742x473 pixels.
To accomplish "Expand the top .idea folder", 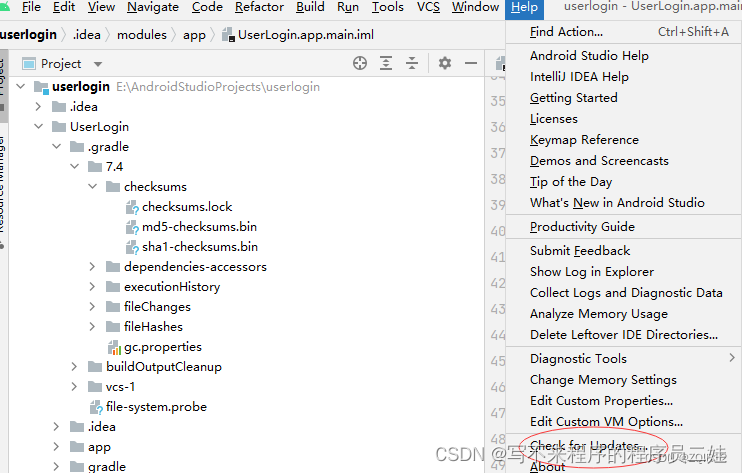I will pyautogui.click(x=38, y=106).
